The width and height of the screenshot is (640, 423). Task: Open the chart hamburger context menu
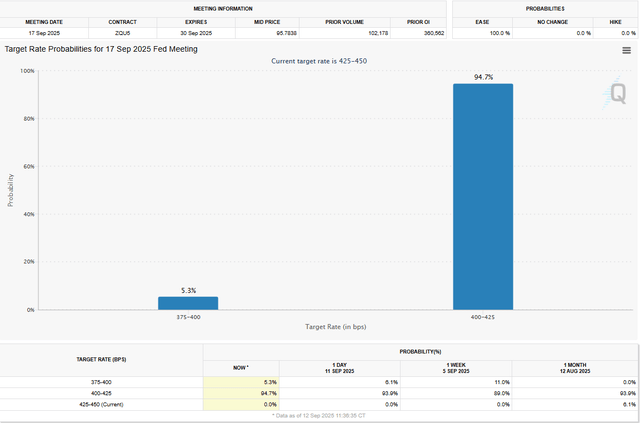626,50
